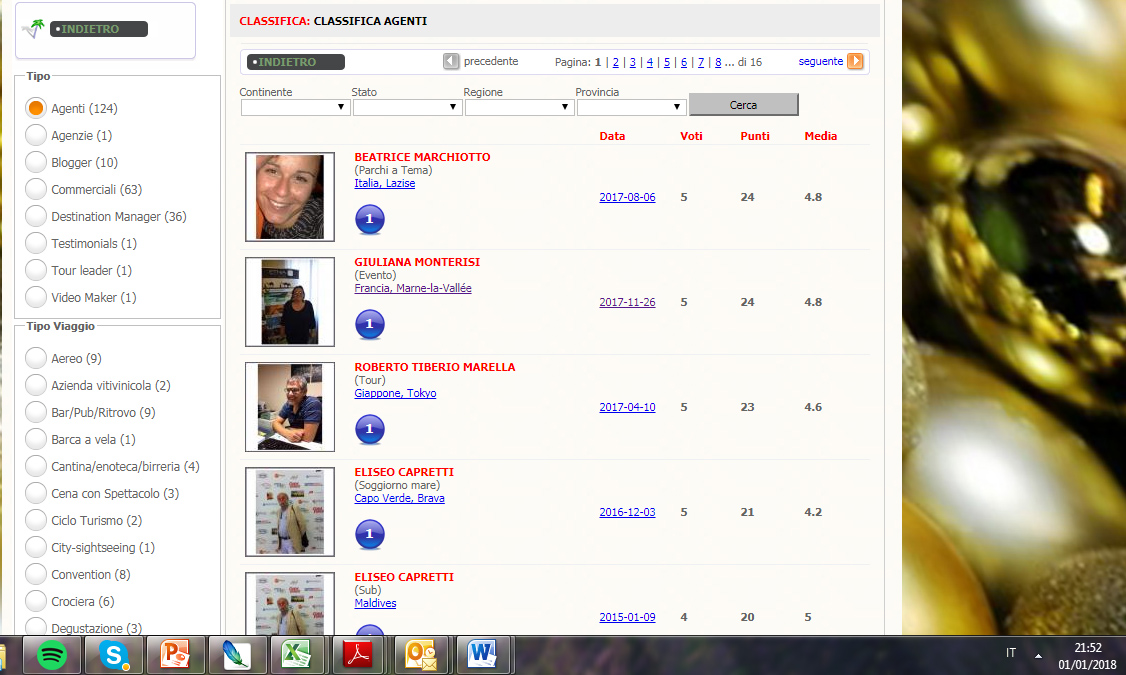This screenshot has height=675, width=1126.
Task: Click INDIETRO button in the sidebar
Action: point(98,29)
